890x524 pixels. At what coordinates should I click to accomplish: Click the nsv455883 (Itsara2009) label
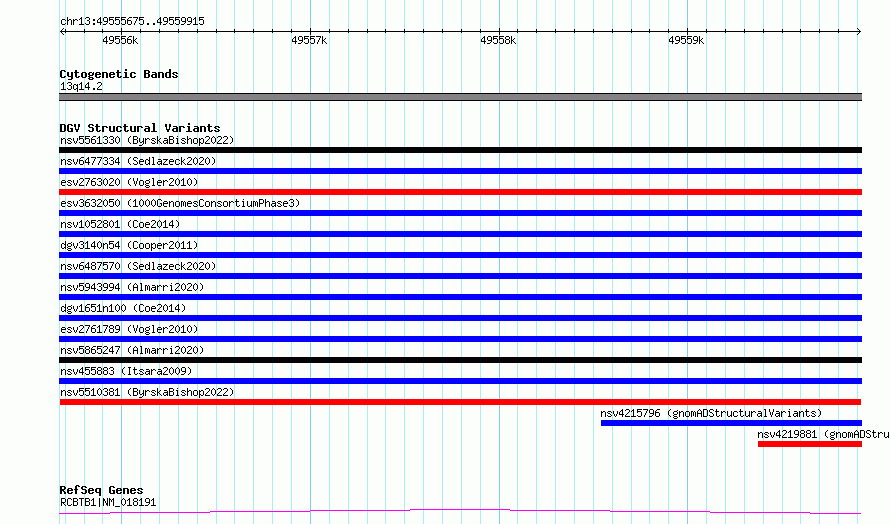tap(126, 371)
